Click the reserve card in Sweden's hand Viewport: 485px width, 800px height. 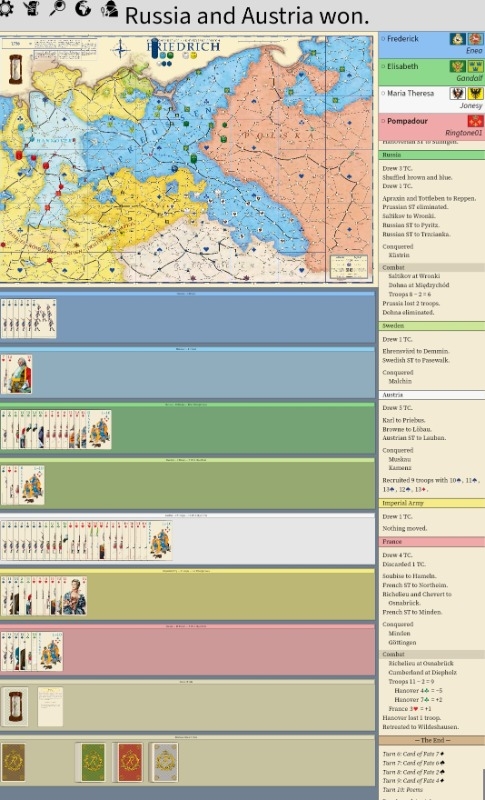32,485
